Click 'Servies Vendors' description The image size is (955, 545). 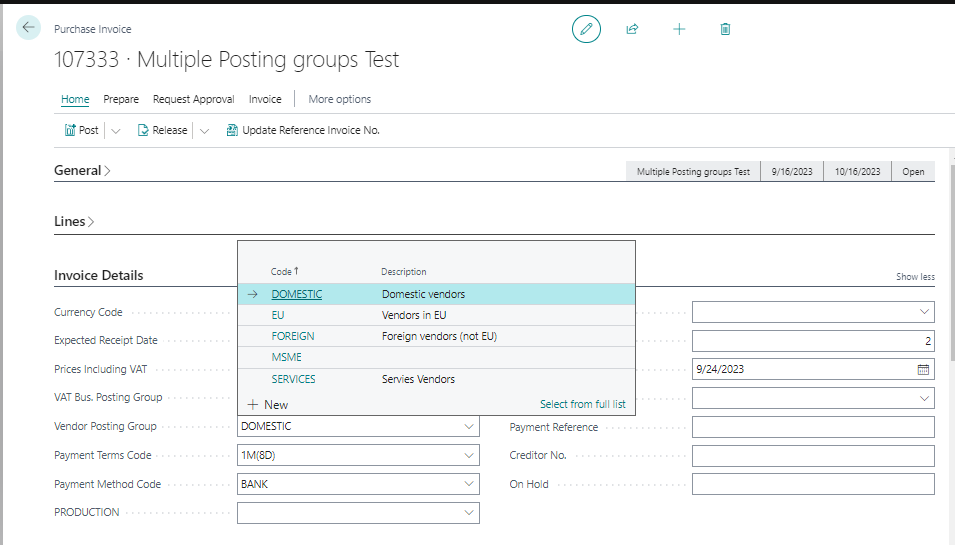tap(418, 379)
